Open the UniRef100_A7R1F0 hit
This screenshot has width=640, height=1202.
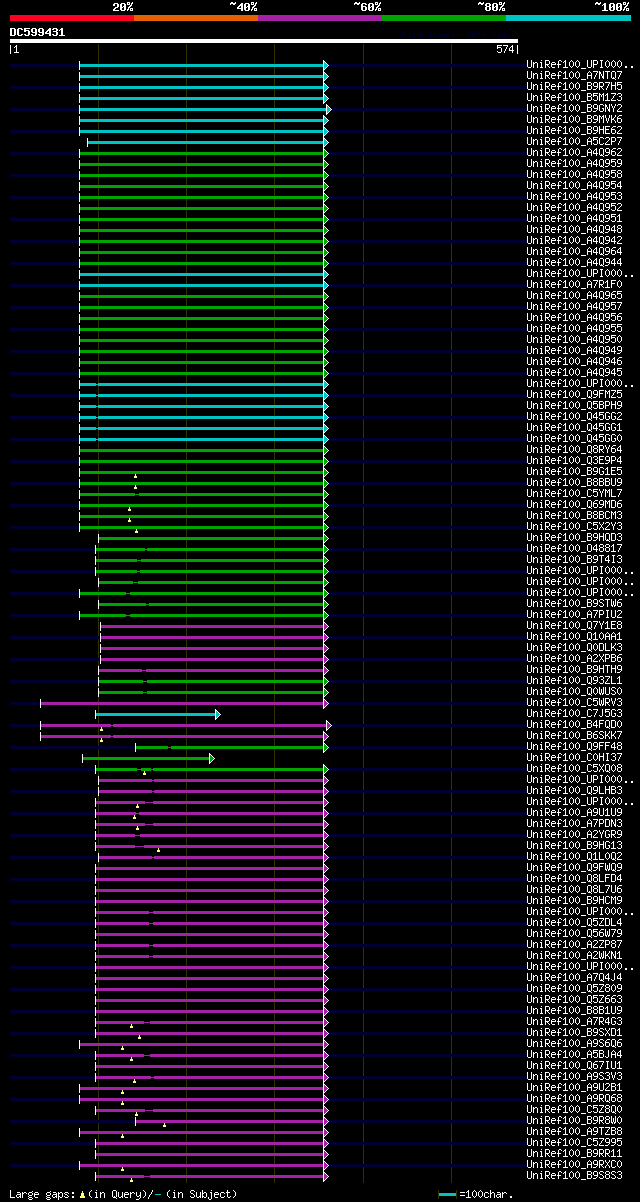pyautogui.click(x=574, y=284)
